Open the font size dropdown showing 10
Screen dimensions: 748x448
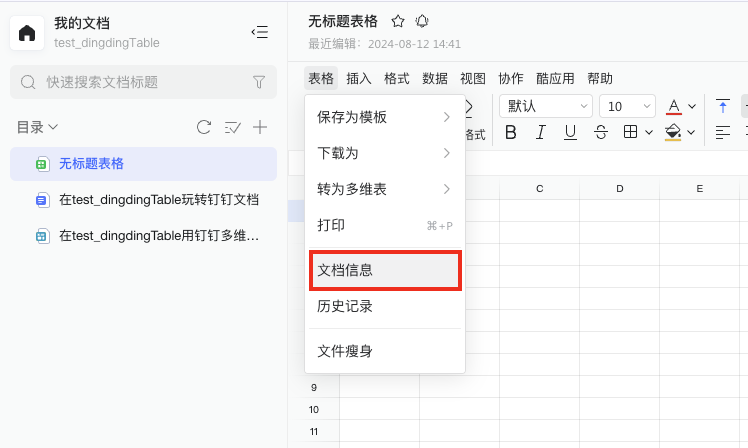tap(627, 106)
